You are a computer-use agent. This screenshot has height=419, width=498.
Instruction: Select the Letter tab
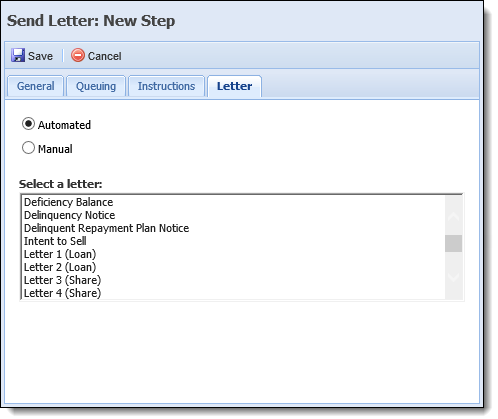pos(234,86)
